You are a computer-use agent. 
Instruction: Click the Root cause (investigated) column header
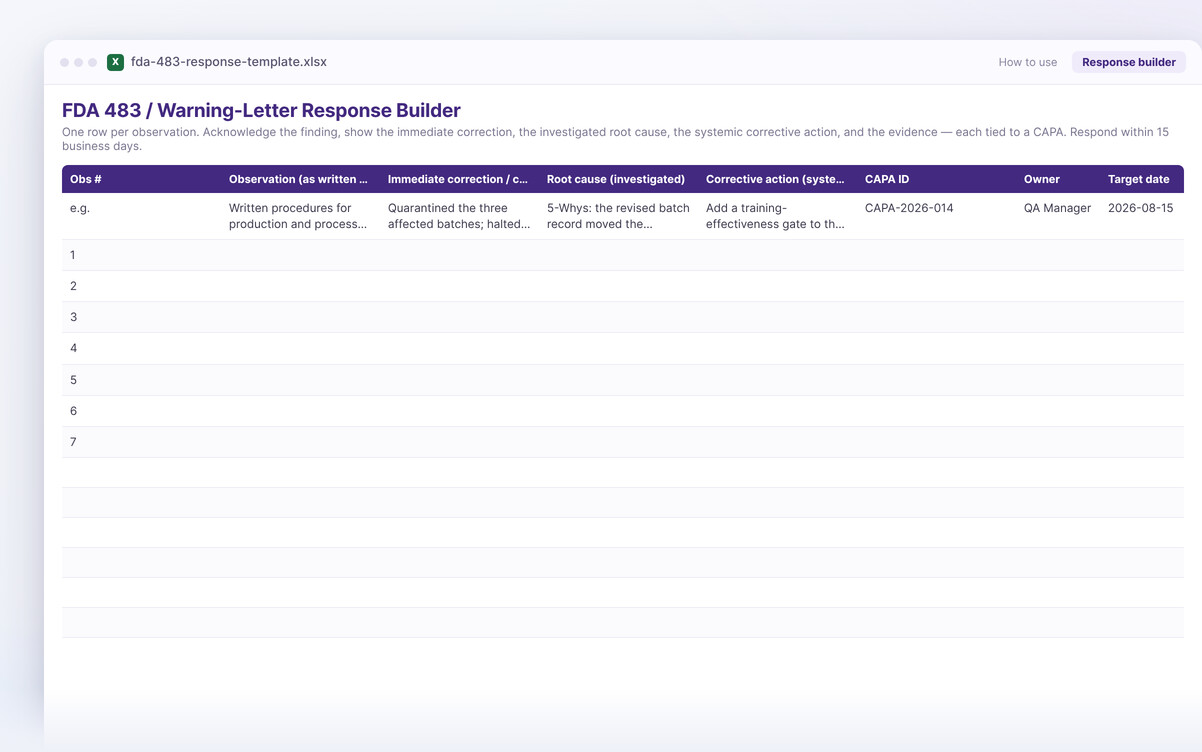618,179
